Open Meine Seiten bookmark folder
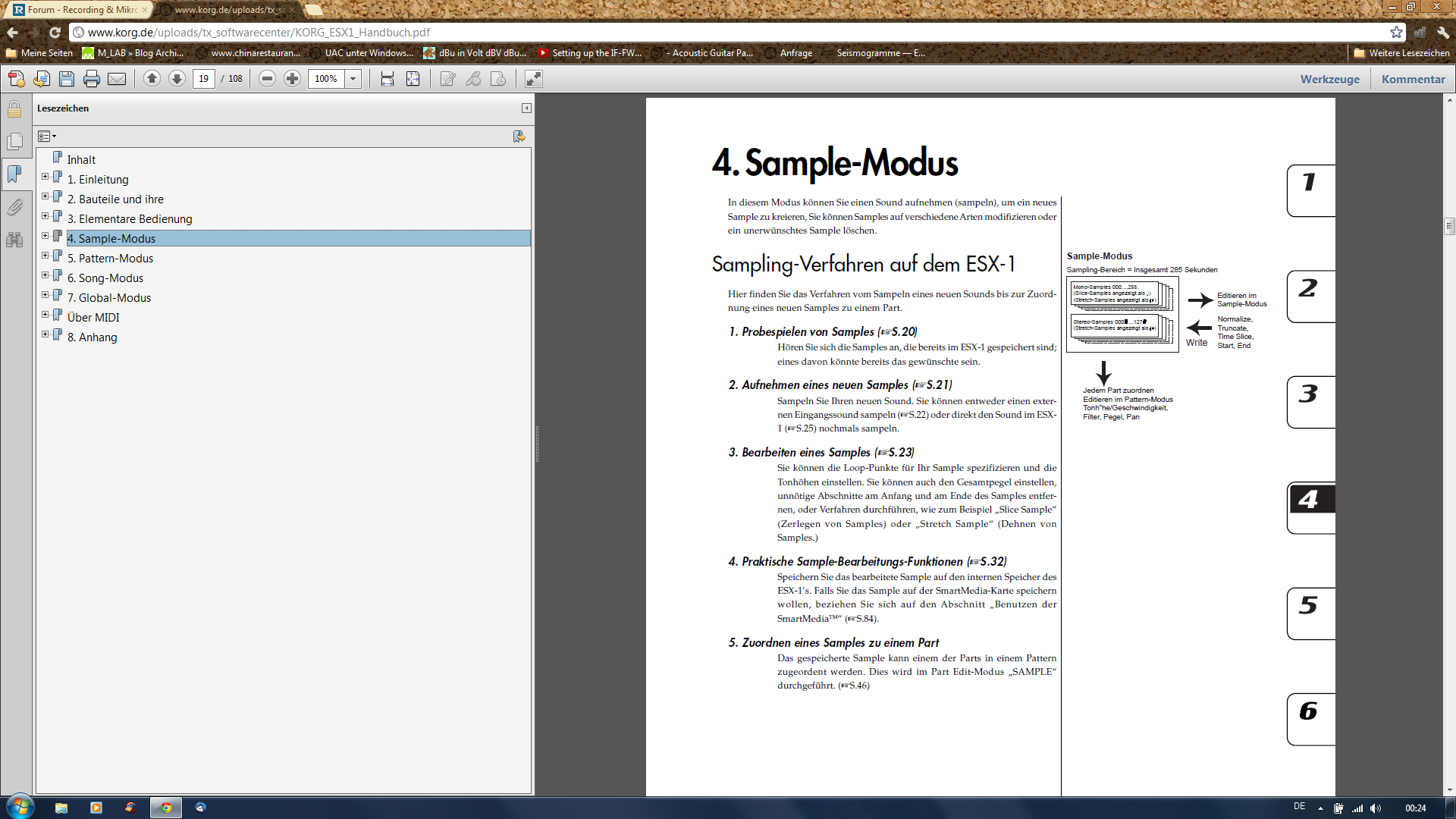This screenshot has height=819, width=1456. pos(39,53)
